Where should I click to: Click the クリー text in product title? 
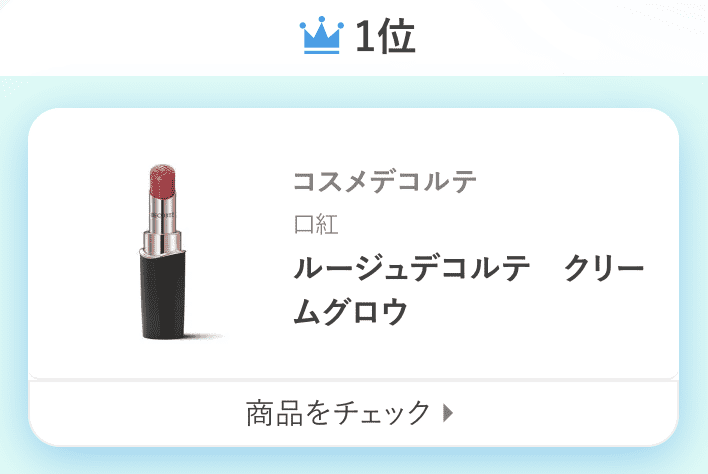pyautogui.click(x=605, y=268)
